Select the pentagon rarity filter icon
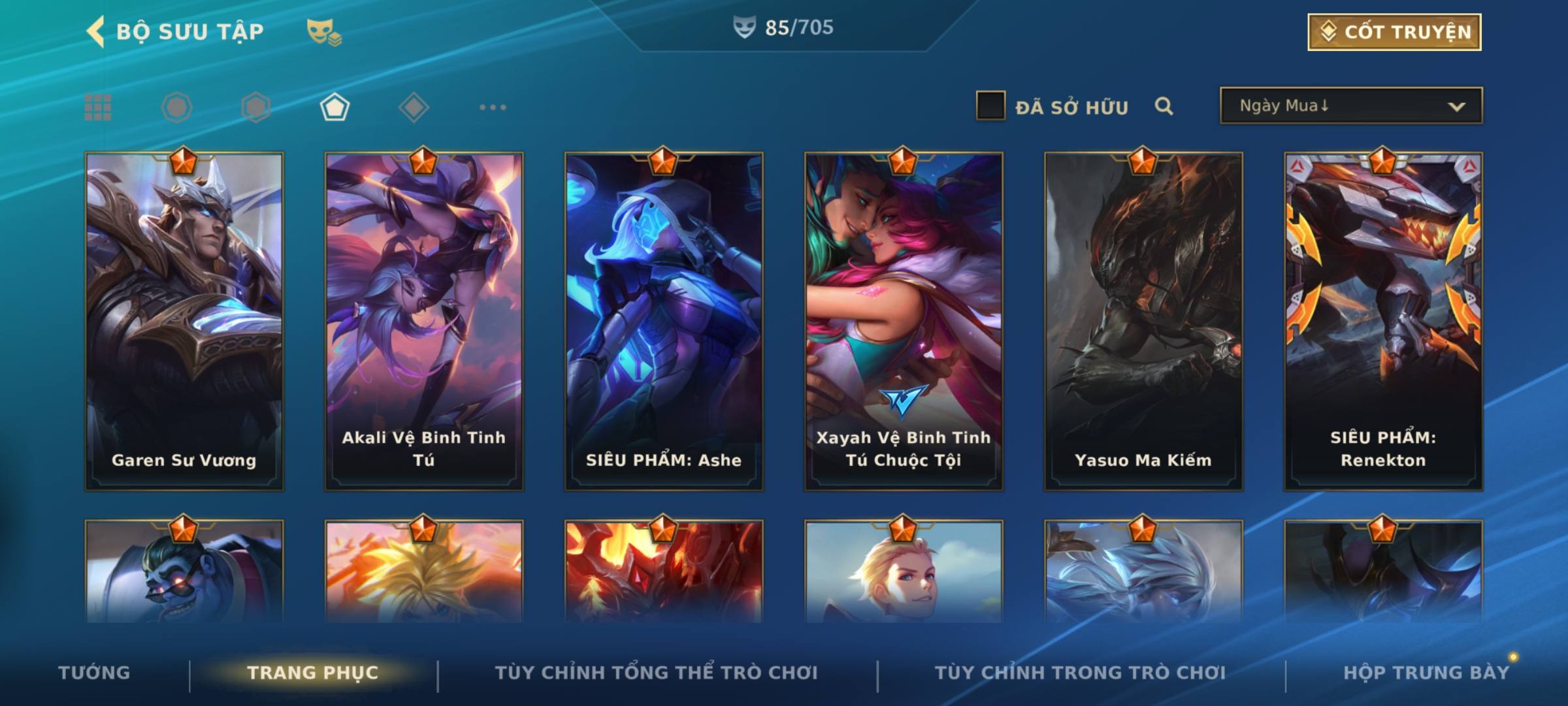 coord(335,107)
